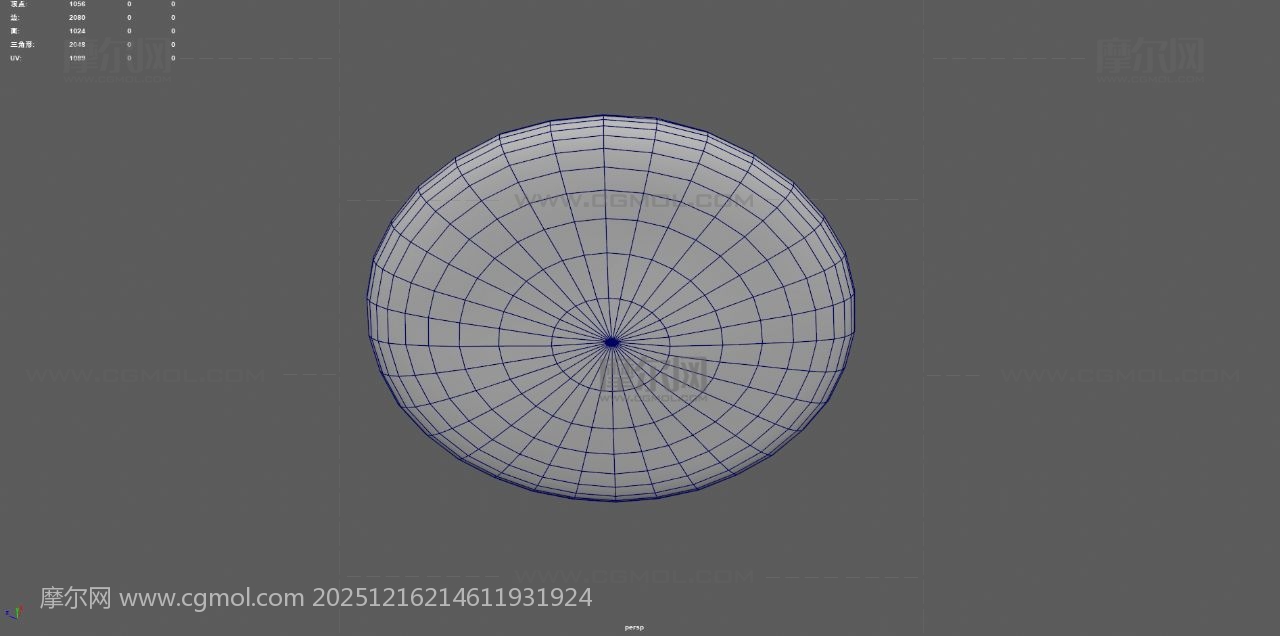Select the center pole vertex of the mesh
1280x636 pixels.
(x=612, y=342)
